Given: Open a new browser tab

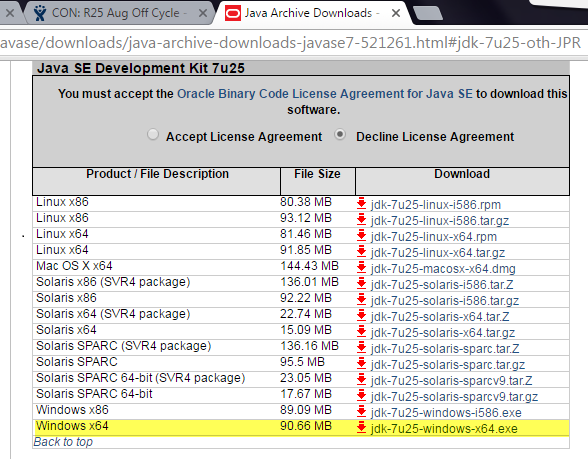Looking at the screenshot, I should click(x=428, y=14).
